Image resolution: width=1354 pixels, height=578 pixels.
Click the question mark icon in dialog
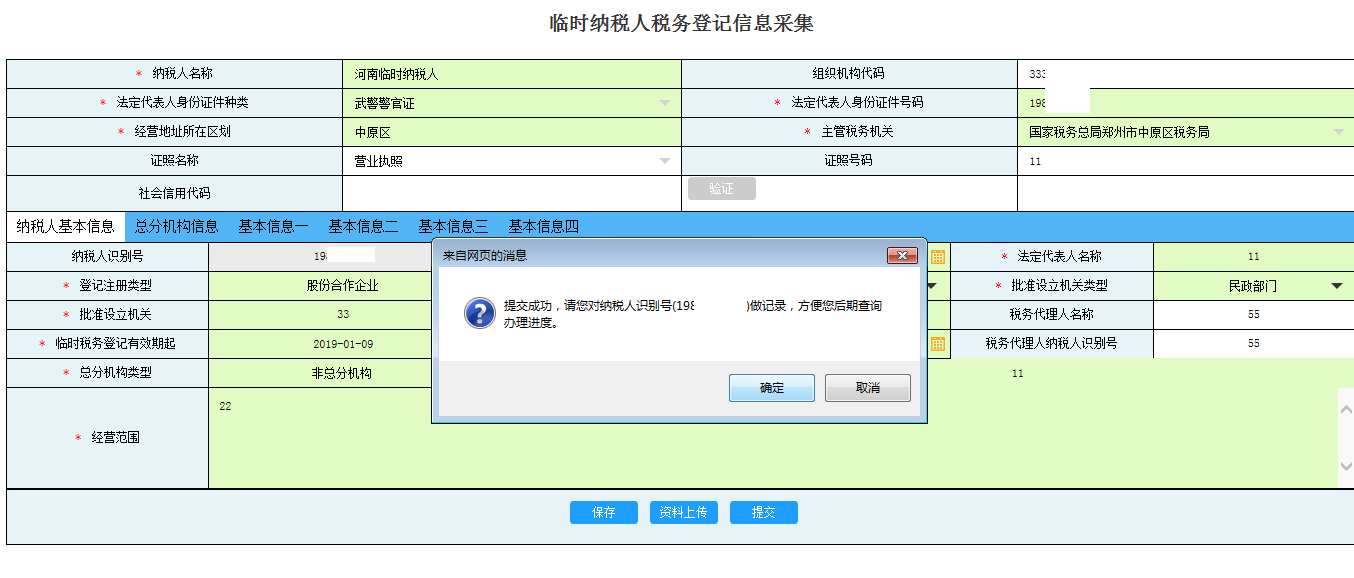(x=479, y=313)
